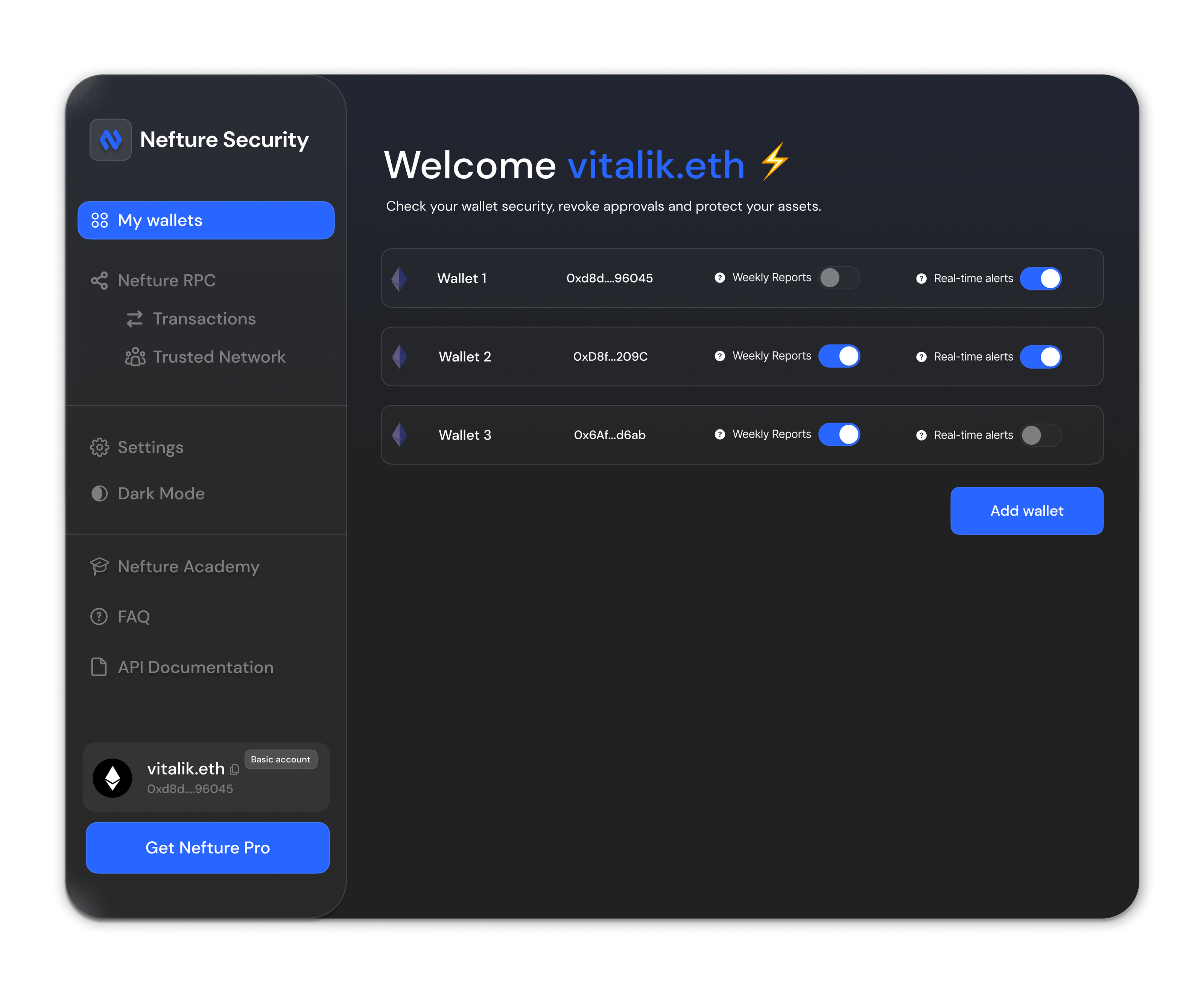Disable Real-time alerts for Wallet 2
This screenshot has height=993, width=1204.
(x=1041, y=356)
